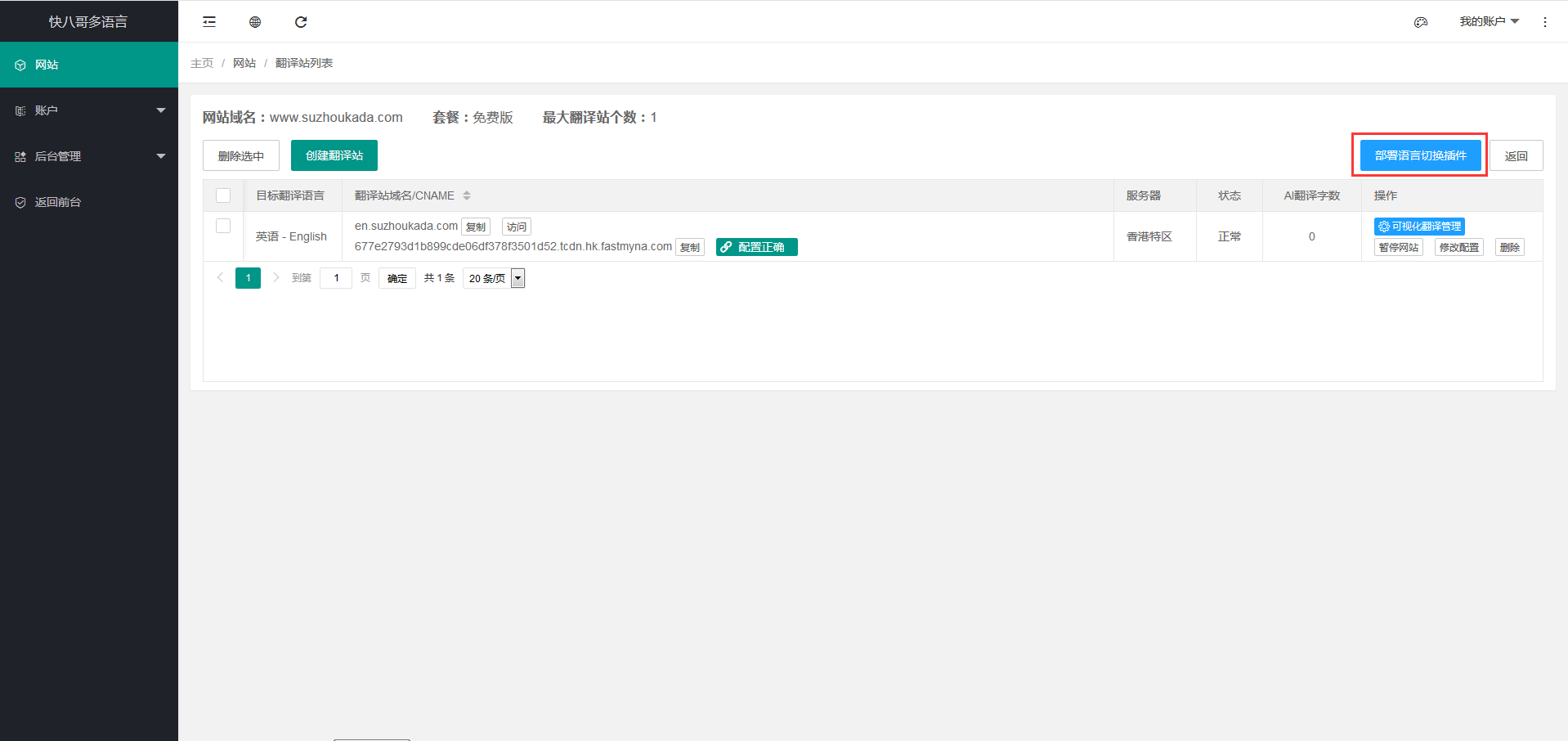The image size is (1568, 741).
Task: Open the 我的账户 dropdown
Action: 1490,21
